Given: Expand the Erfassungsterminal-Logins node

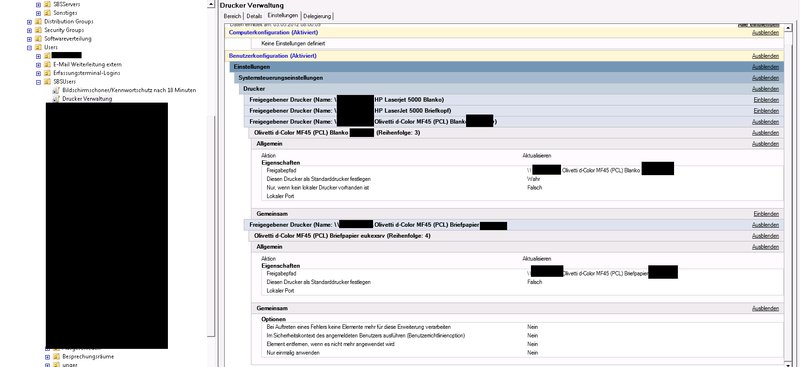Looking at the screenshot, I should coord(38,74).
